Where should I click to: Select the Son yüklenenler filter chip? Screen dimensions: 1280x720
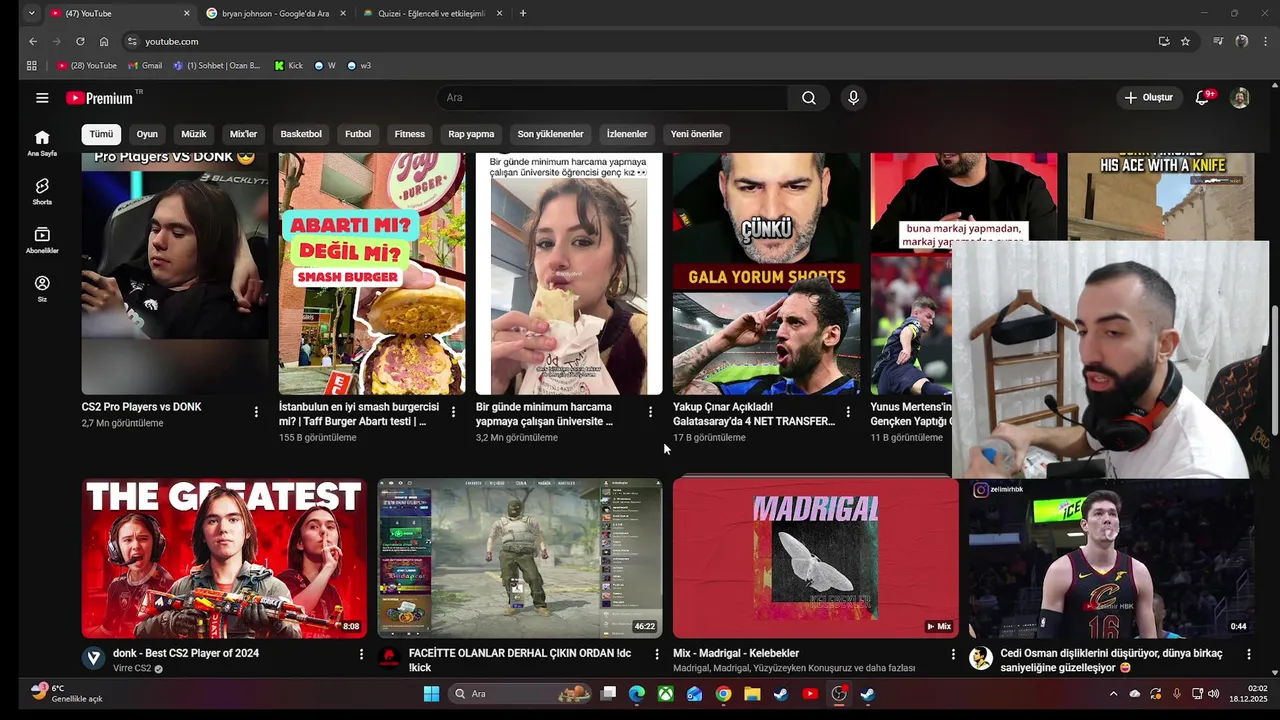550,134
